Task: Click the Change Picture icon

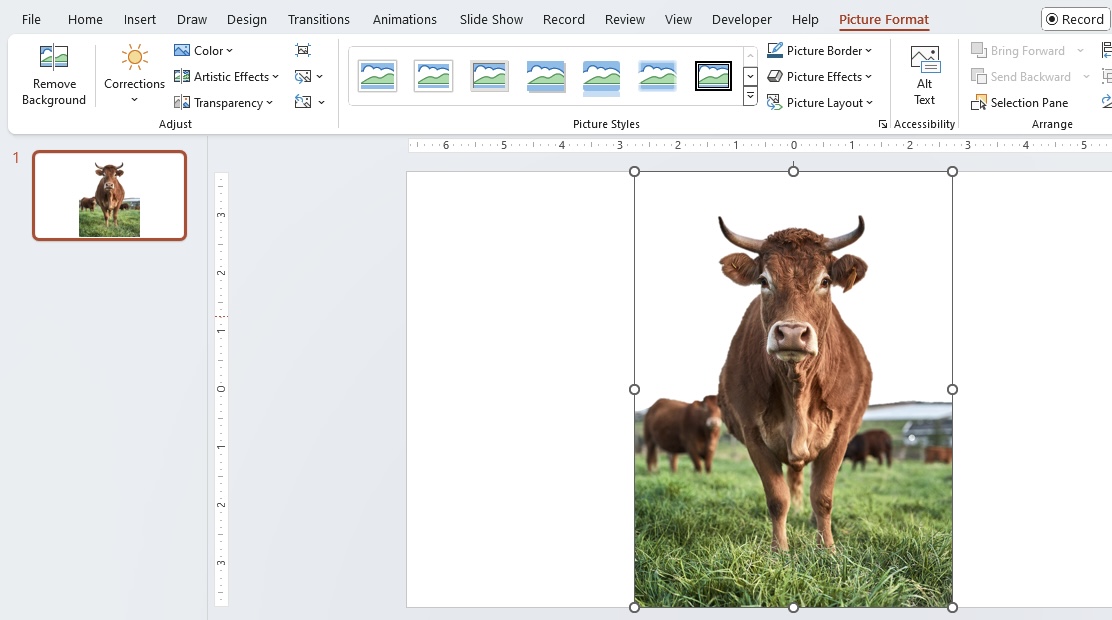Action: pyautogui.click(x=308, y=77)
